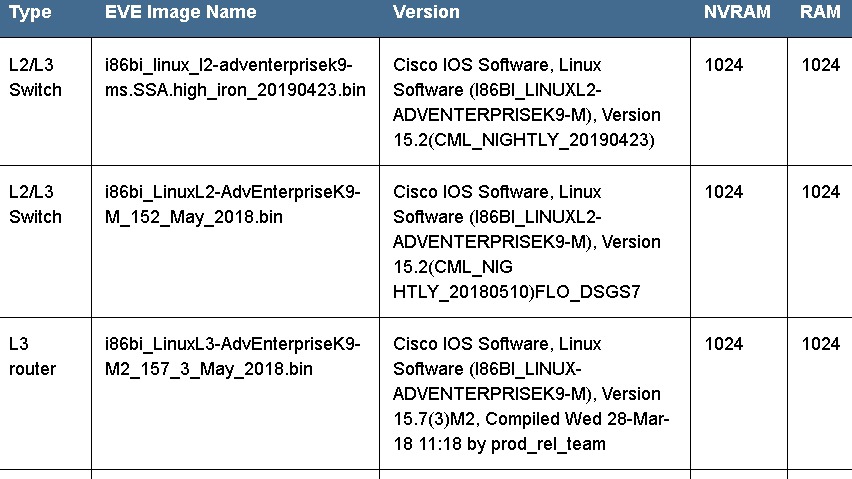Click NVRAM value 1024 in M_152_May_2018 row
852x479 pixels.
point(724,192)
